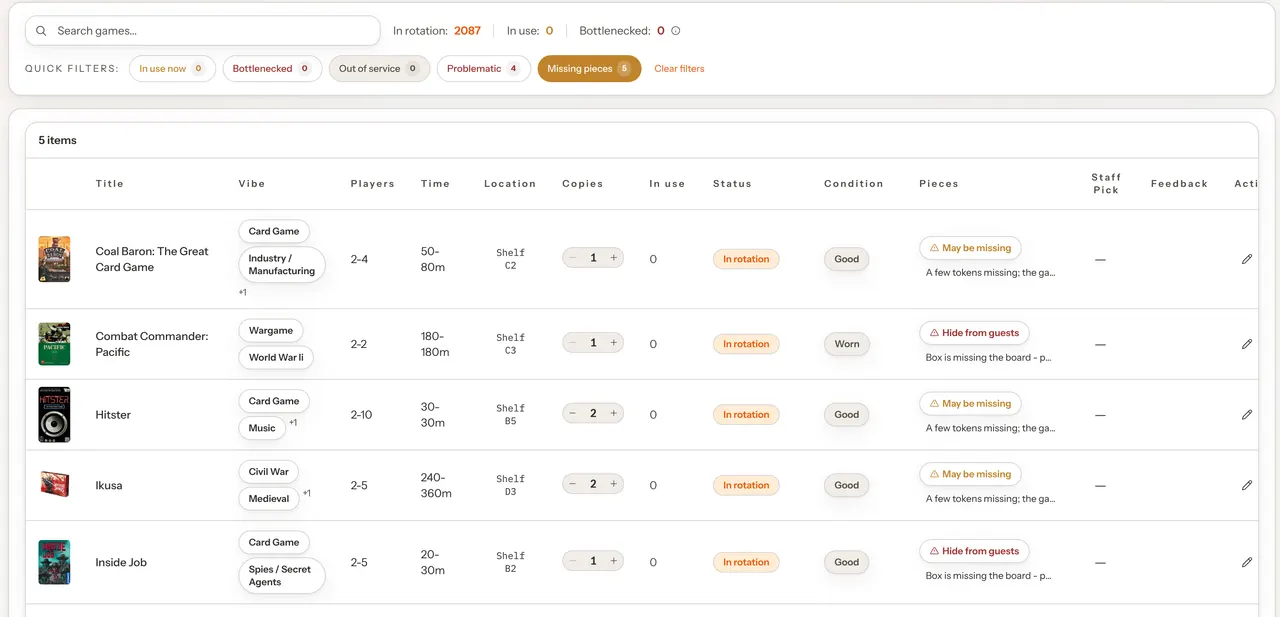This screenshot has height=617, width=1280.
Task: Click the Shelf B5 location cell
Action: pyautogui.click(x=510, y=415)
